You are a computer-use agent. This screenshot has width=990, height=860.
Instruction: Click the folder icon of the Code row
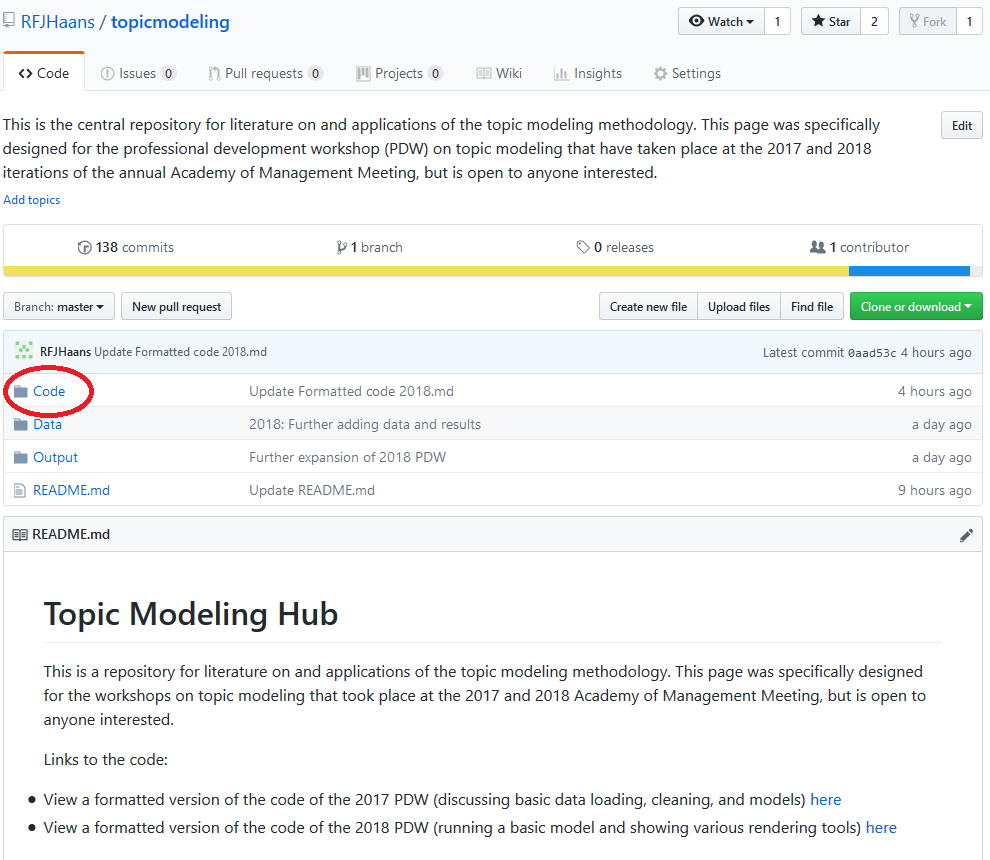[21, 391]
